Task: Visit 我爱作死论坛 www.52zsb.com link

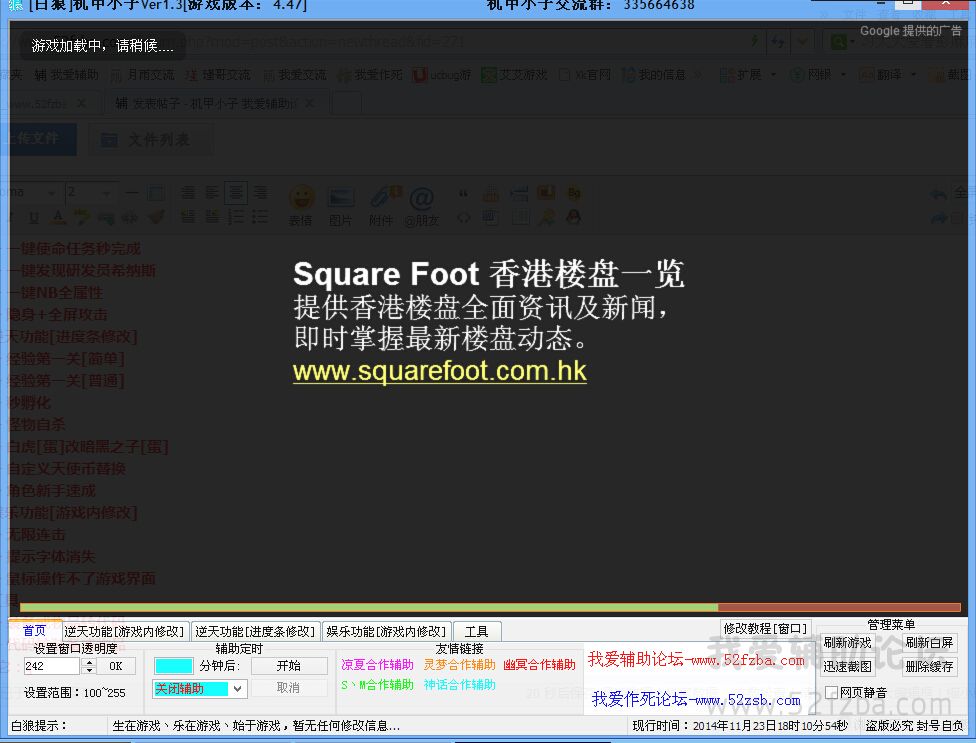Action: pos(696,699)
